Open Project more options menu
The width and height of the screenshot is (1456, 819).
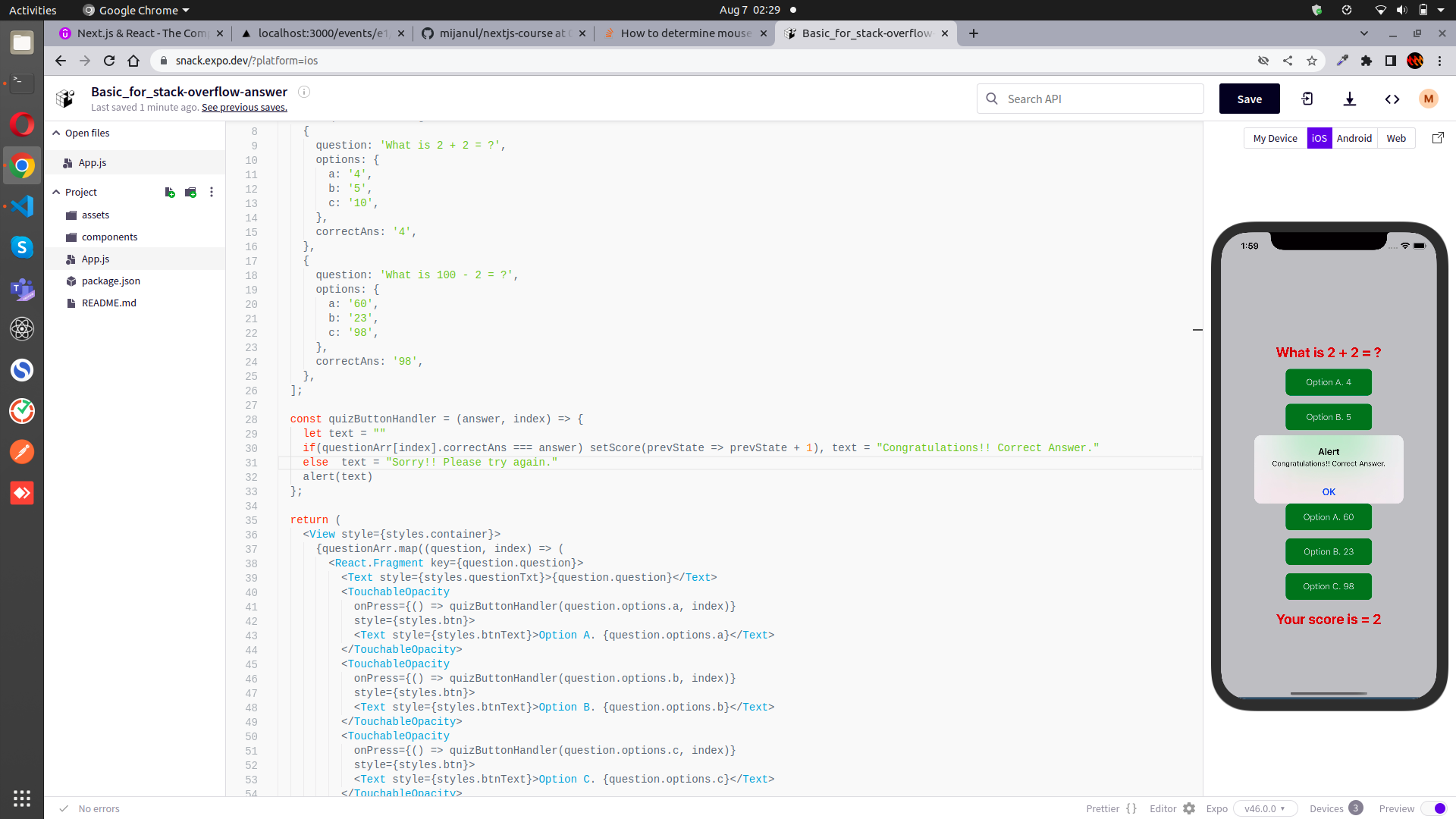[x=212, y=193]
